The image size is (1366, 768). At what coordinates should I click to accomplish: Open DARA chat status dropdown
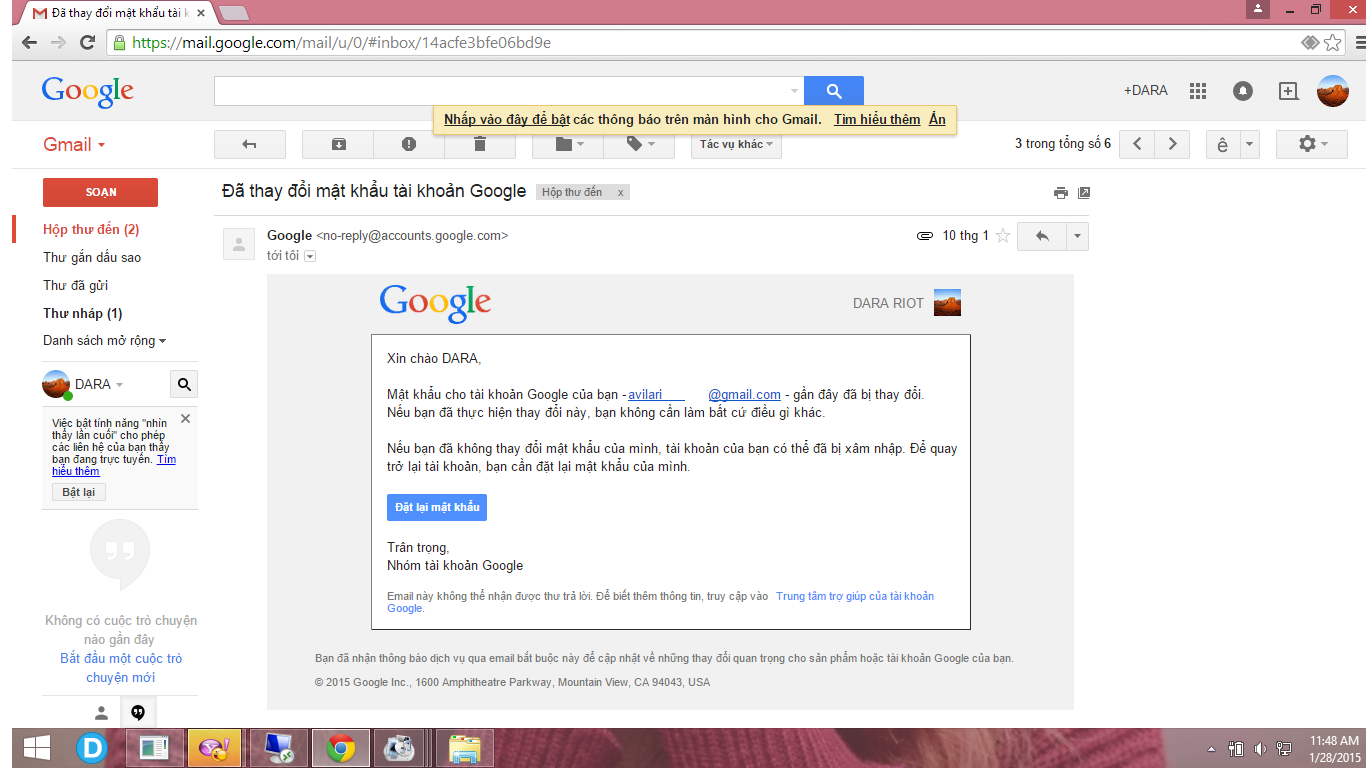(99, 385)
